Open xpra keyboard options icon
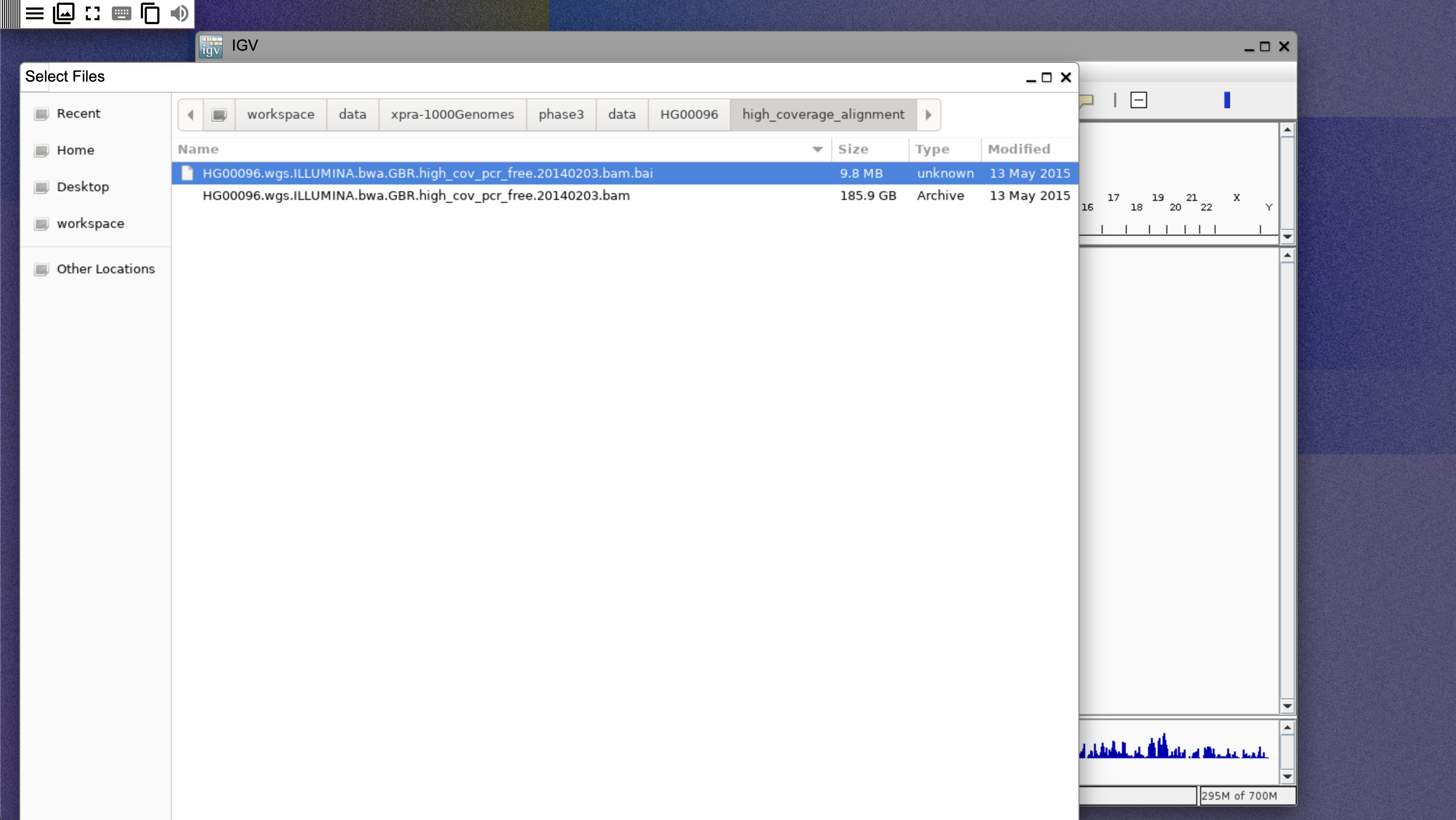This screenshot has width=1456, height=820. coord(121,14)
